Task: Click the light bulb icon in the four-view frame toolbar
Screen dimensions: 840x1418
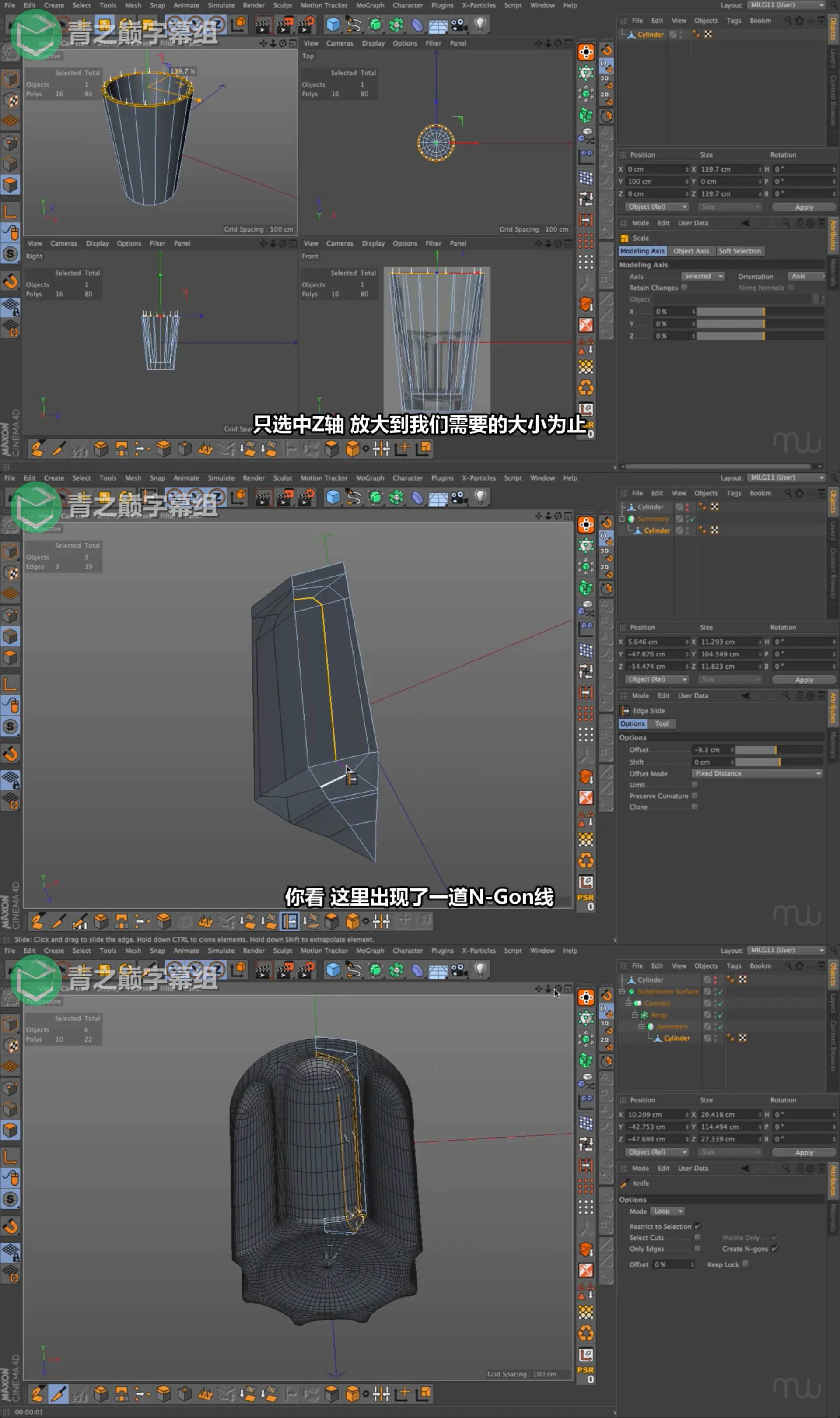Action: click(x=480, y=24)
